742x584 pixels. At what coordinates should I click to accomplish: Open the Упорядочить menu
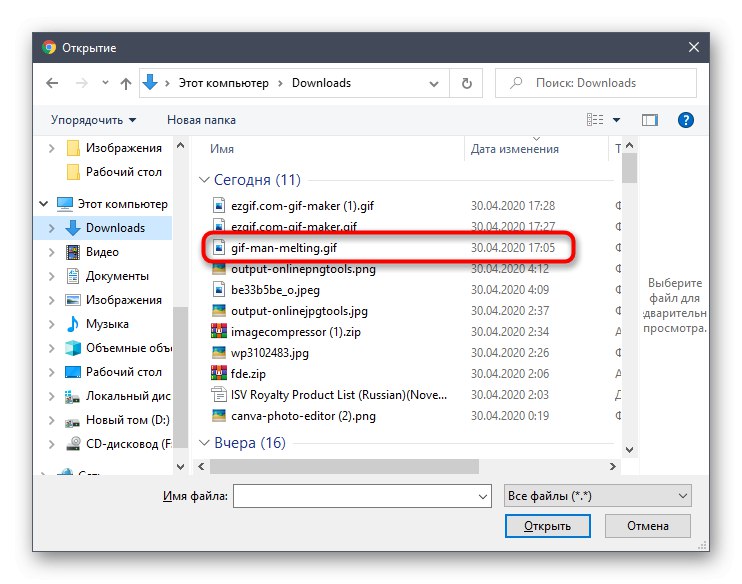pos(93,120)
